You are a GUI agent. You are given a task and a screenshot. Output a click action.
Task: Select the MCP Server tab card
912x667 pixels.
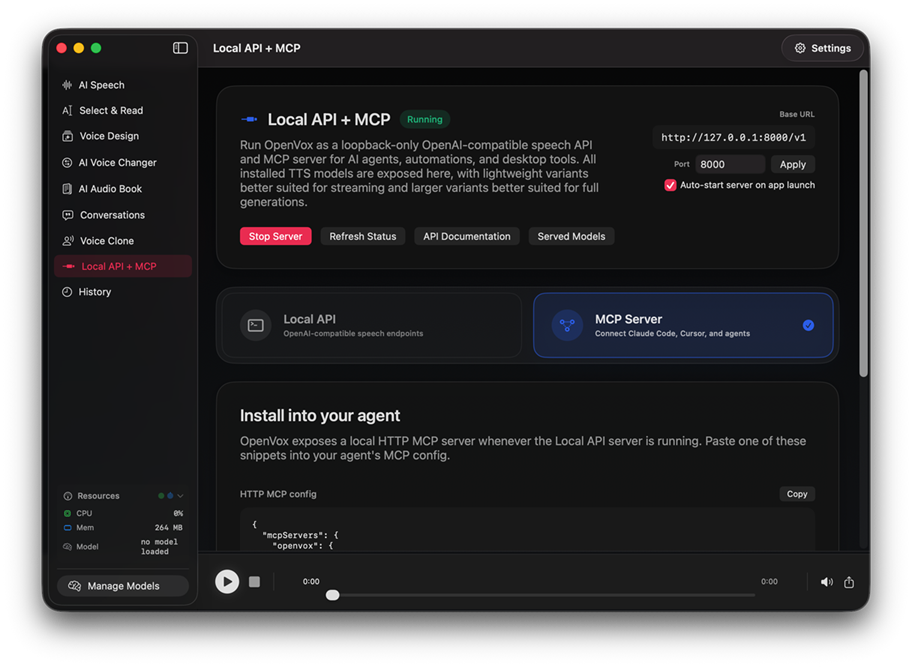coord(683,326)
